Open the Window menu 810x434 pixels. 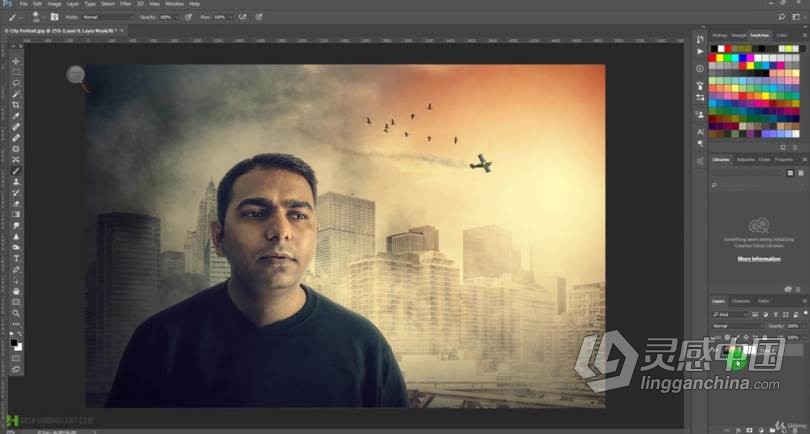175,4
